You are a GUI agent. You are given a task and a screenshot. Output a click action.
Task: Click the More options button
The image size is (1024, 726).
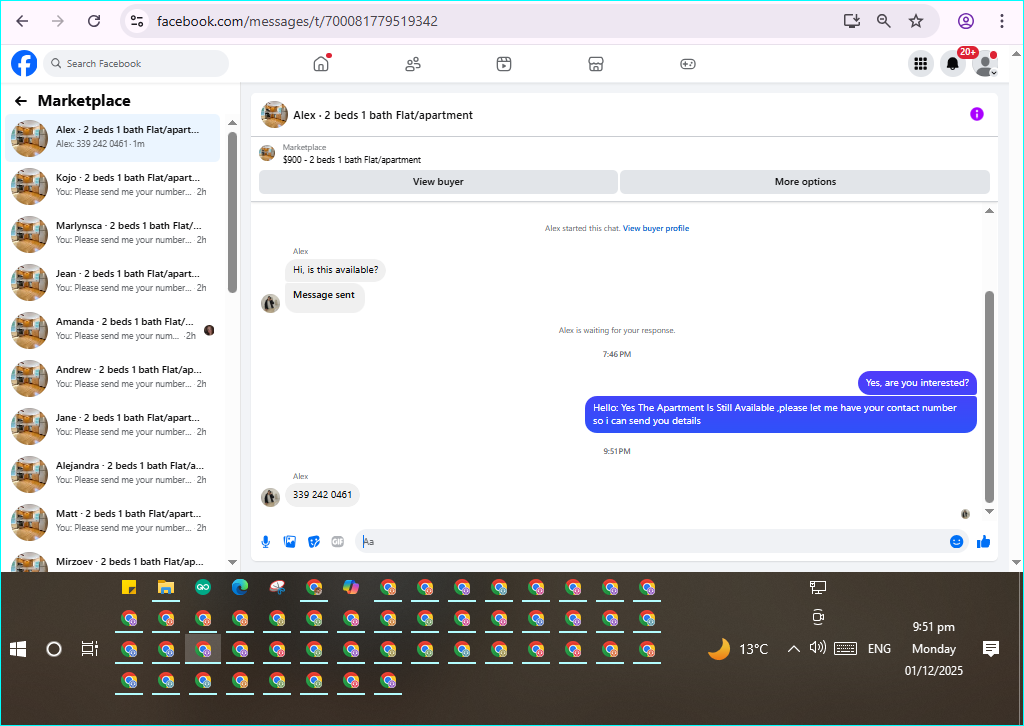pyautogui.click(x=805, y=182)
